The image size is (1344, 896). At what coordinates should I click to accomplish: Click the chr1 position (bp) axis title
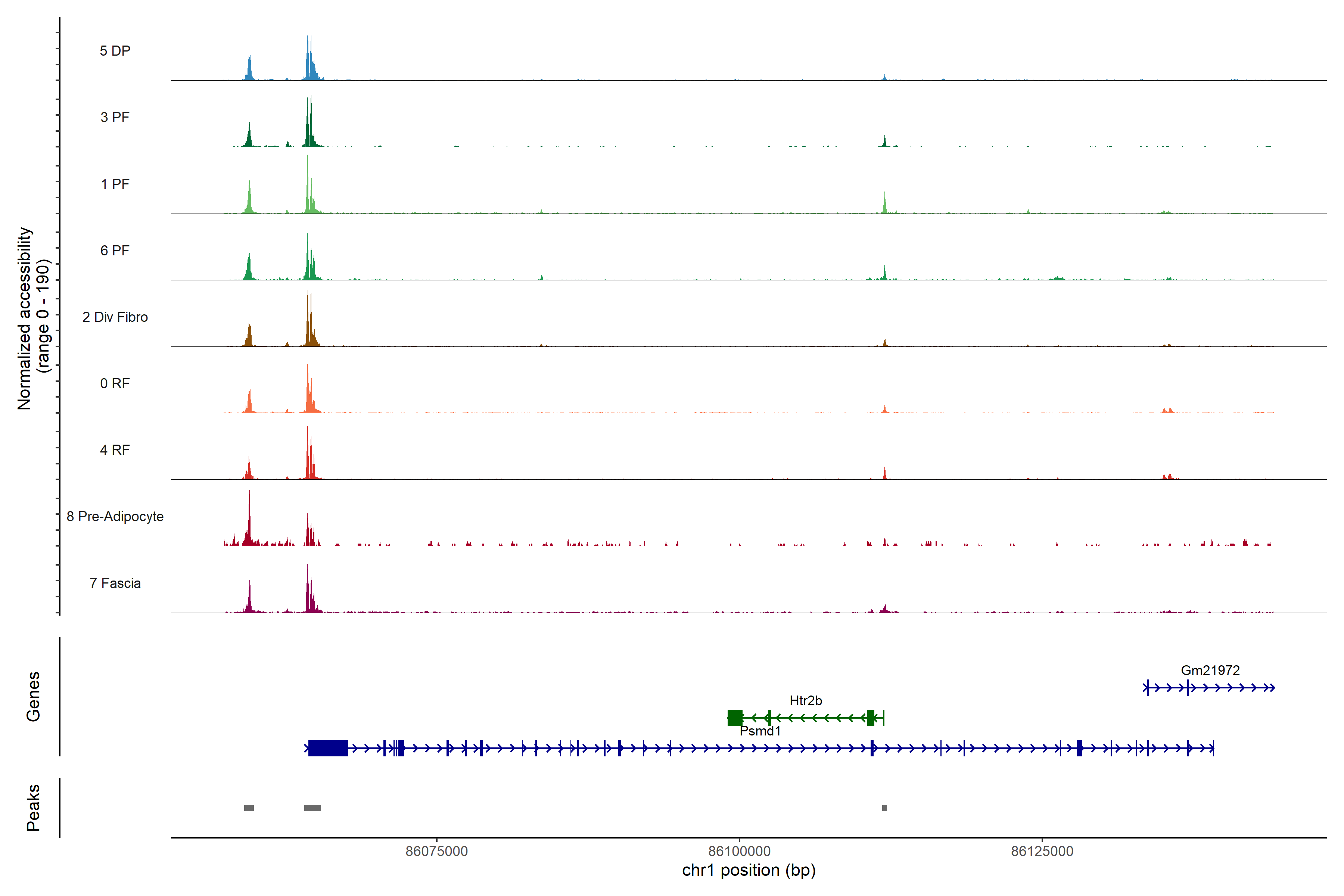pos(749,870)
